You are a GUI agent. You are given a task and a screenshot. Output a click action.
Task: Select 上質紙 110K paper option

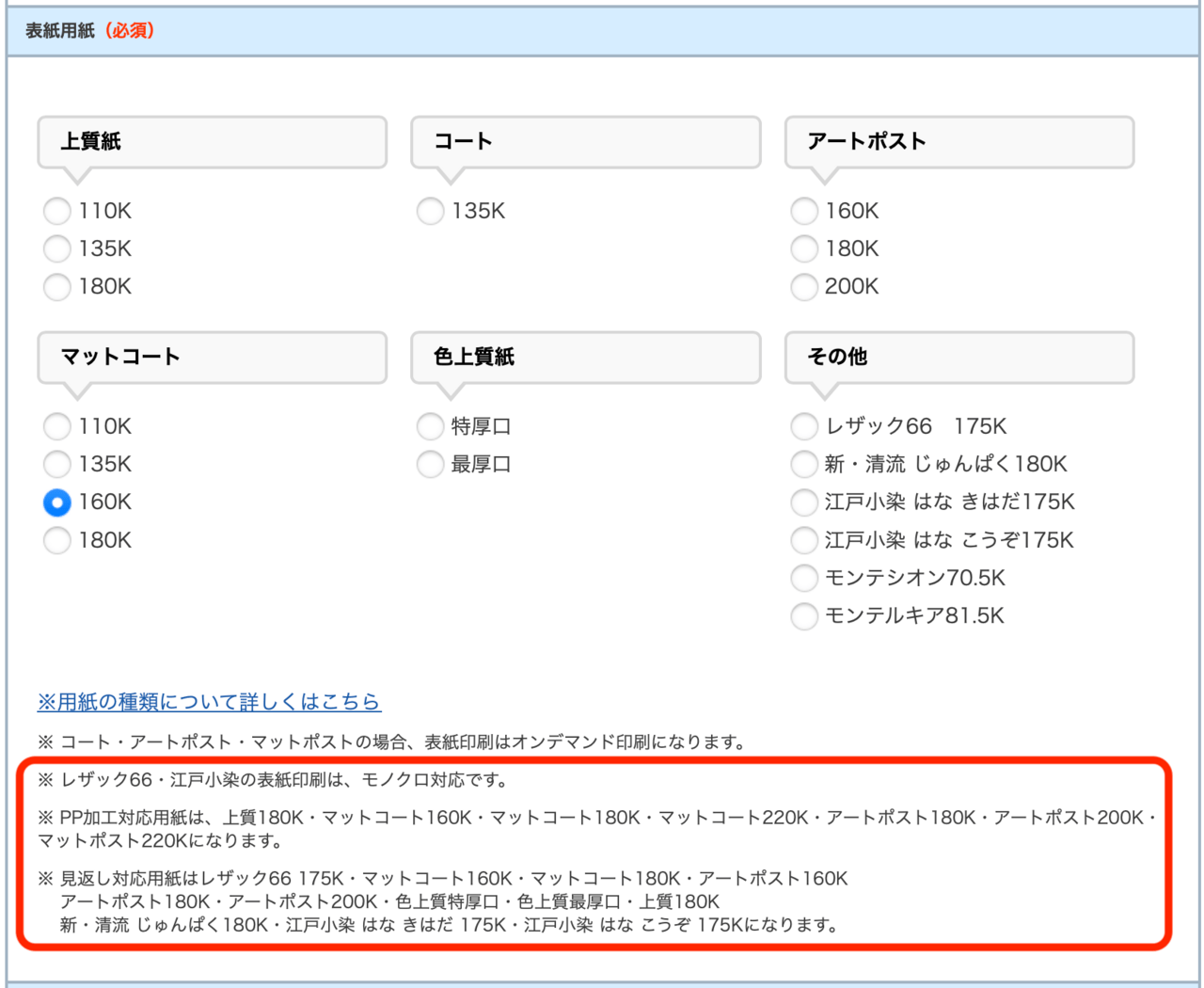[x=57, y=211]
